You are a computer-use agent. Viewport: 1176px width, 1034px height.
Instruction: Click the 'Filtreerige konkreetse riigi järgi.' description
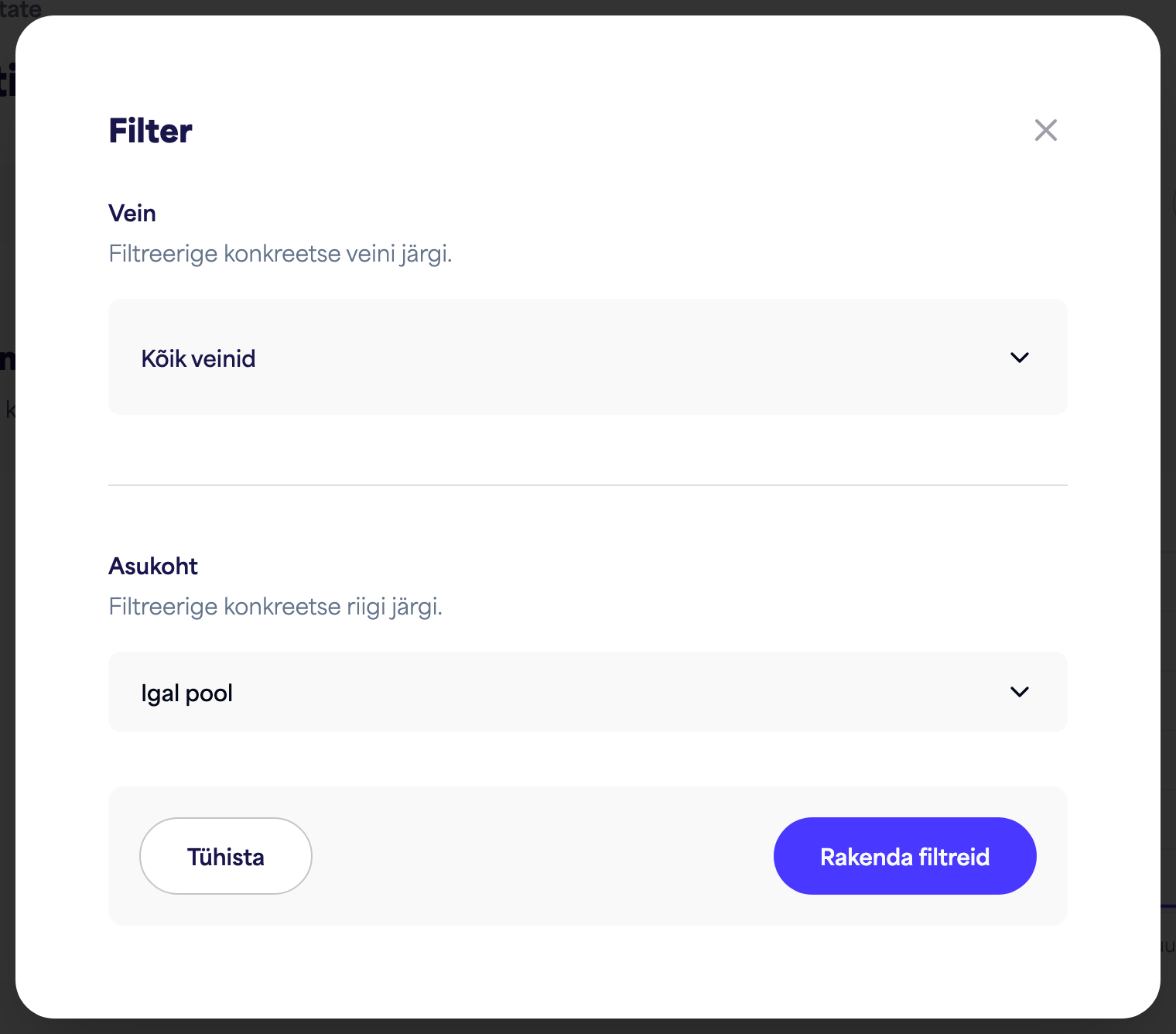[275, 607]
